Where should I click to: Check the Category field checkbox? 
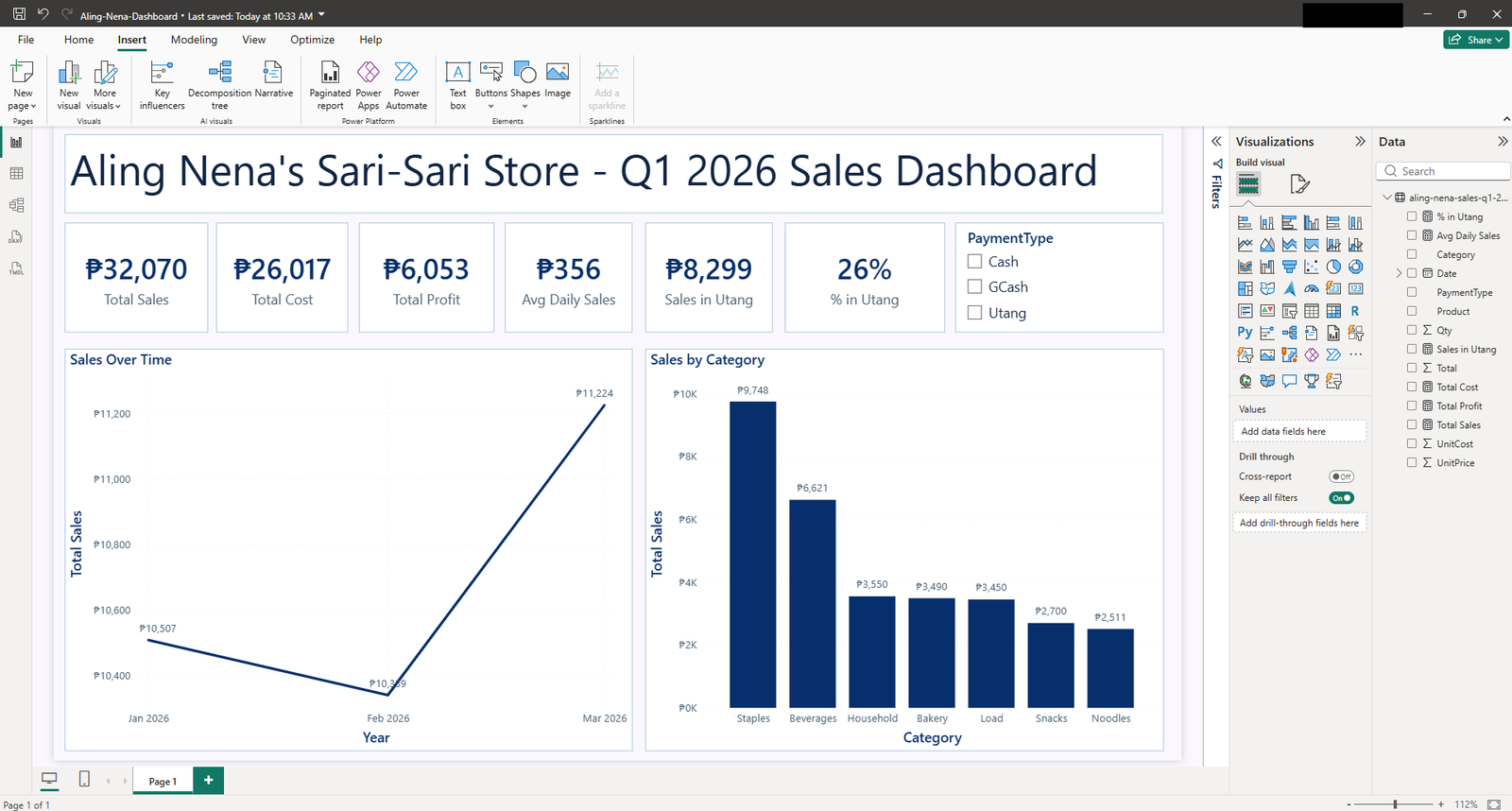(x=1412, y=254)
